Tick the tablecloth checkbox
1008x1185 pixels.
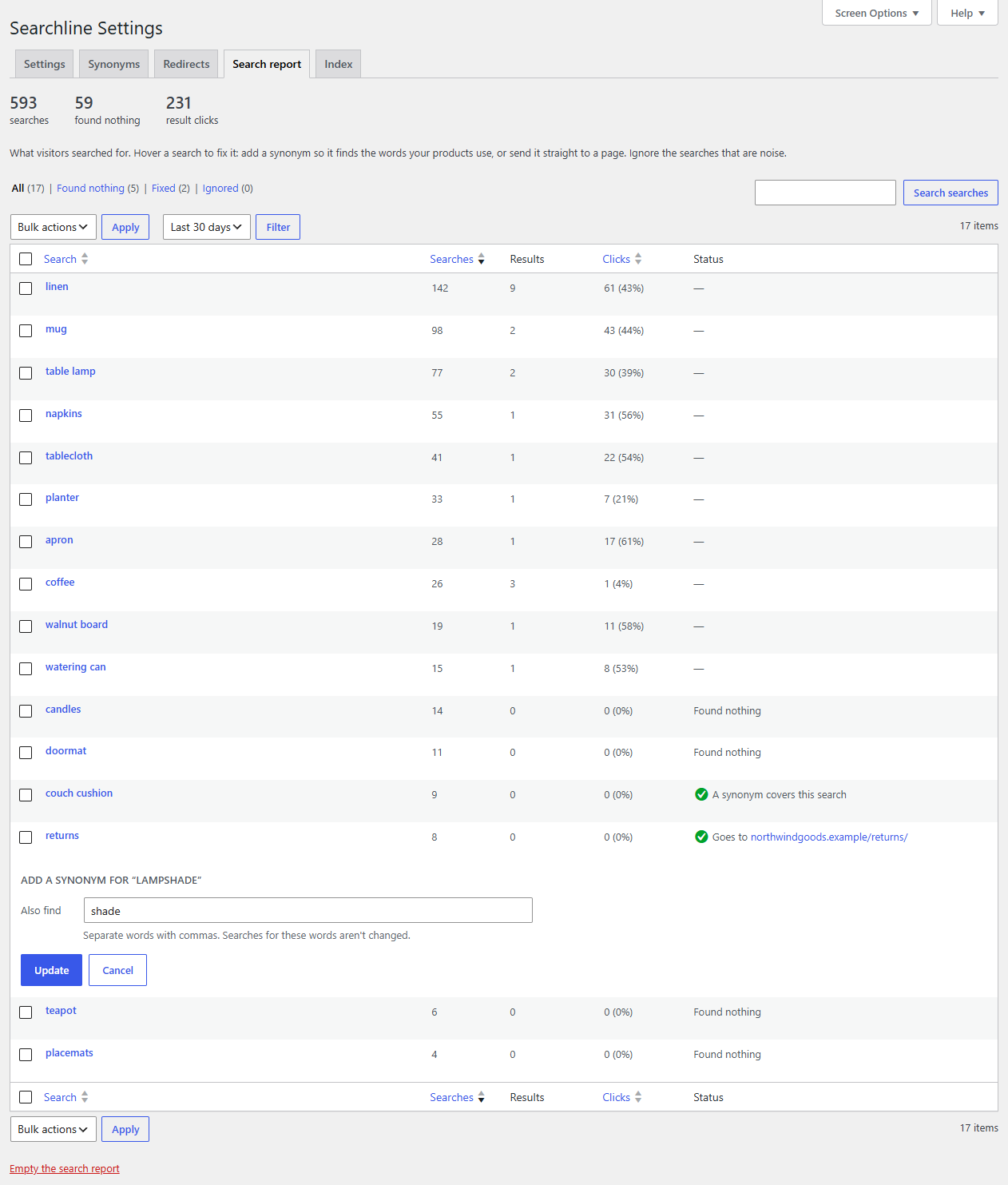26,458
